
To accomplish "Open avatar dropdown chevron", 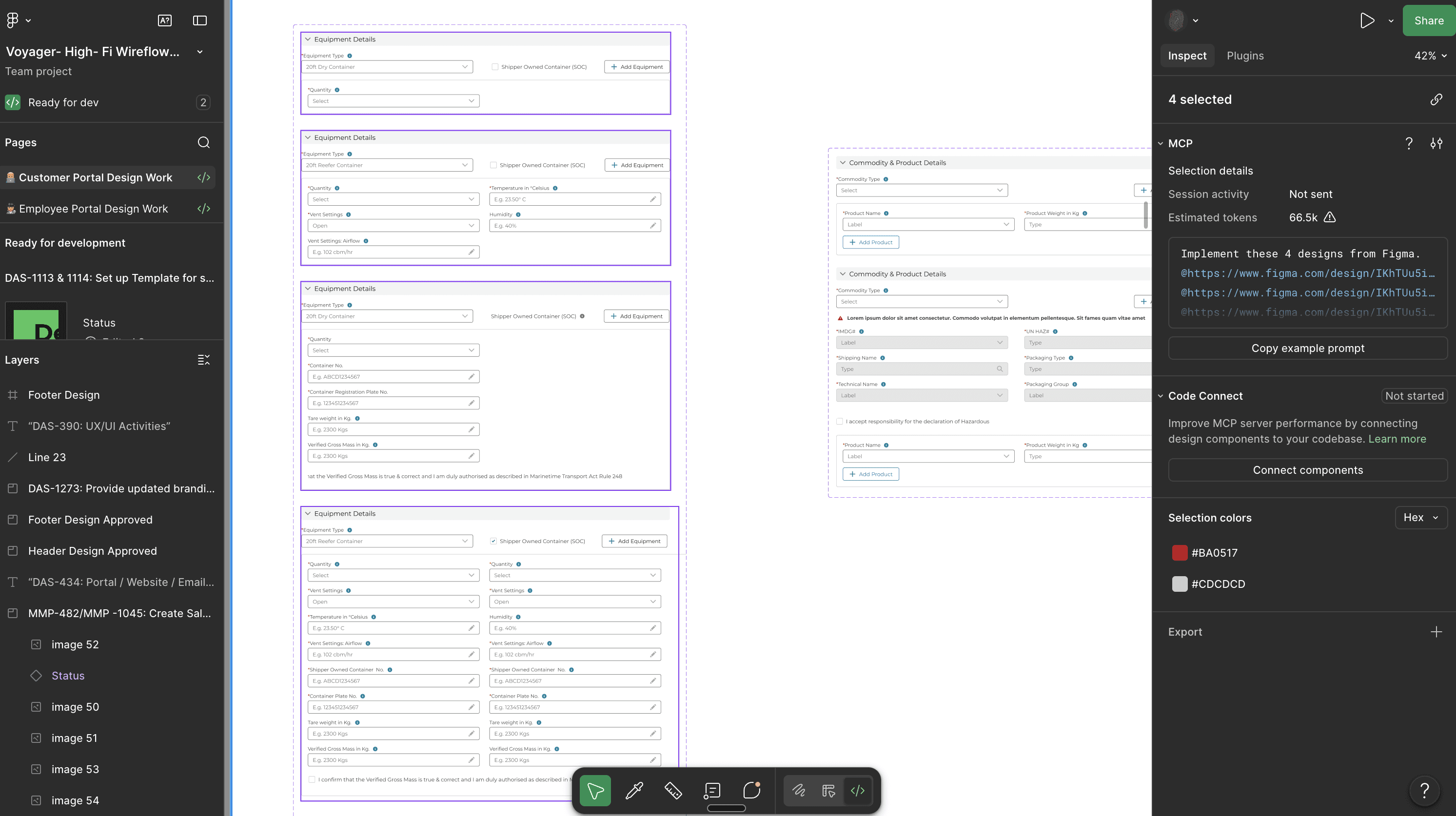I will pos(1196,21).
